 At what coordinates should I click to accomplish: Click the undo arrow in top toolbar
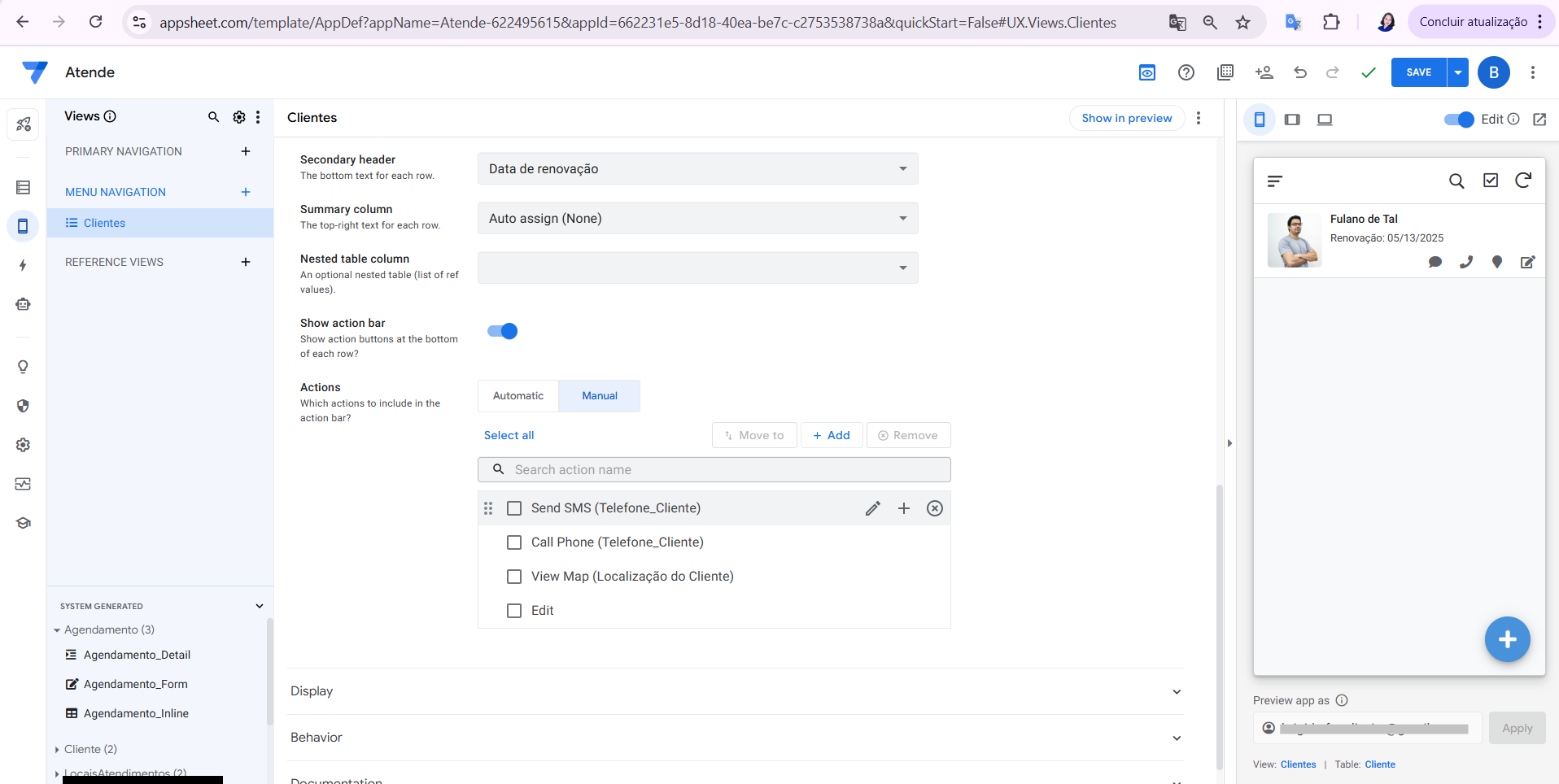coord(1300,72)
